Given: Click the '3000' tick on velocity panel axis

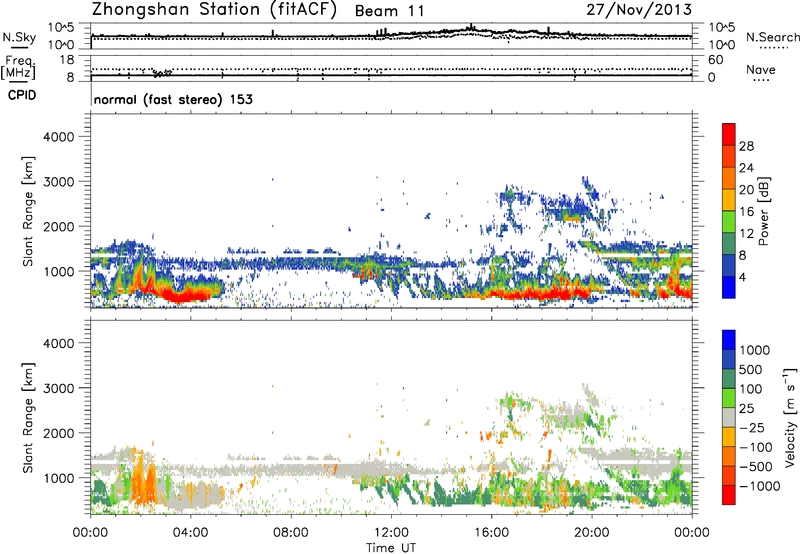Looking at the screenshot, I should click(58, 388).
